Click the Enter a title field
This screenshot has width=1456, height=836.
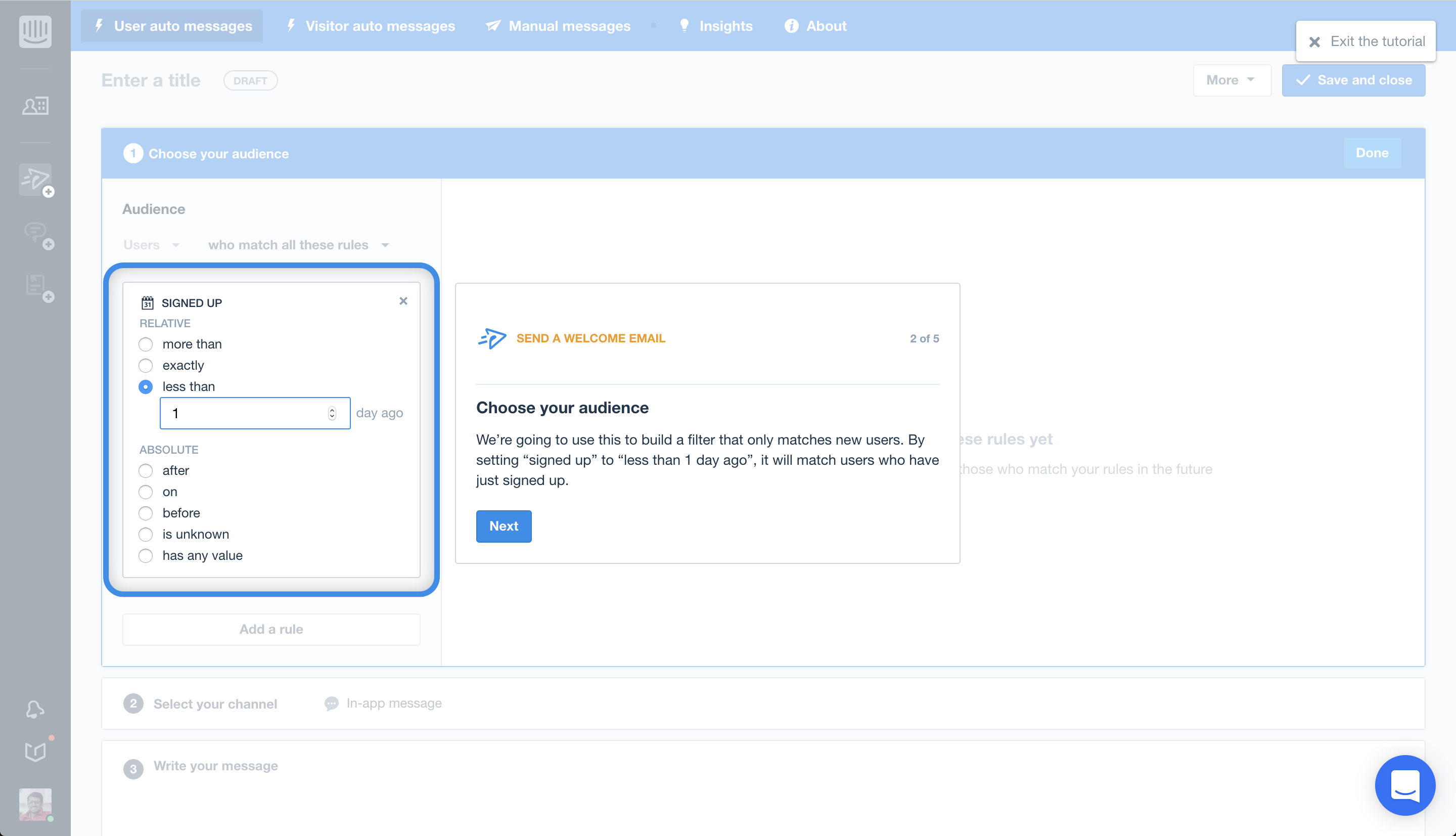[151, 80]
